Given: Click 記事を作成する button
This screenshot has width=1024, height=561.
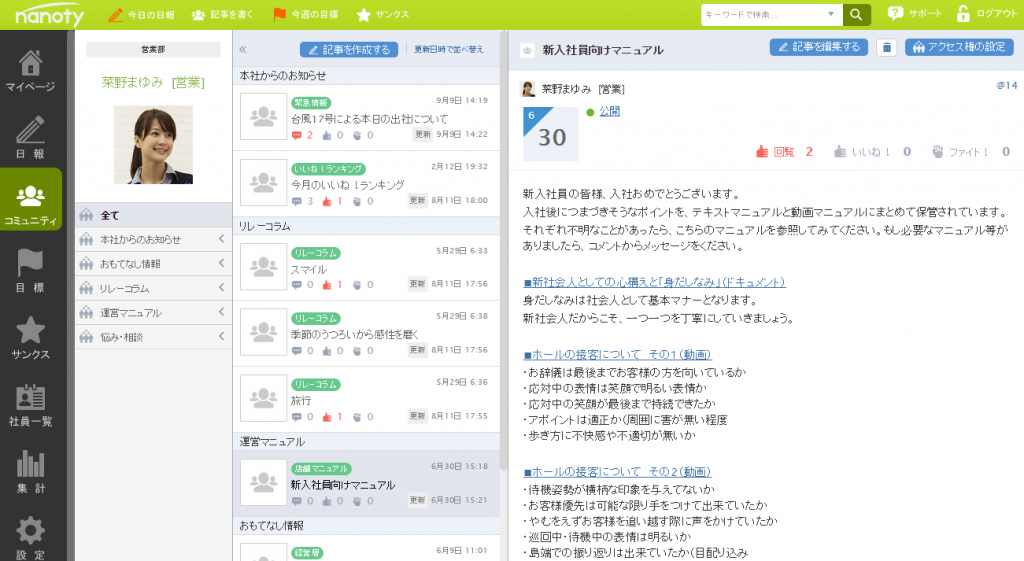Looking at the screenshot, I should click(x=349, y=49).
